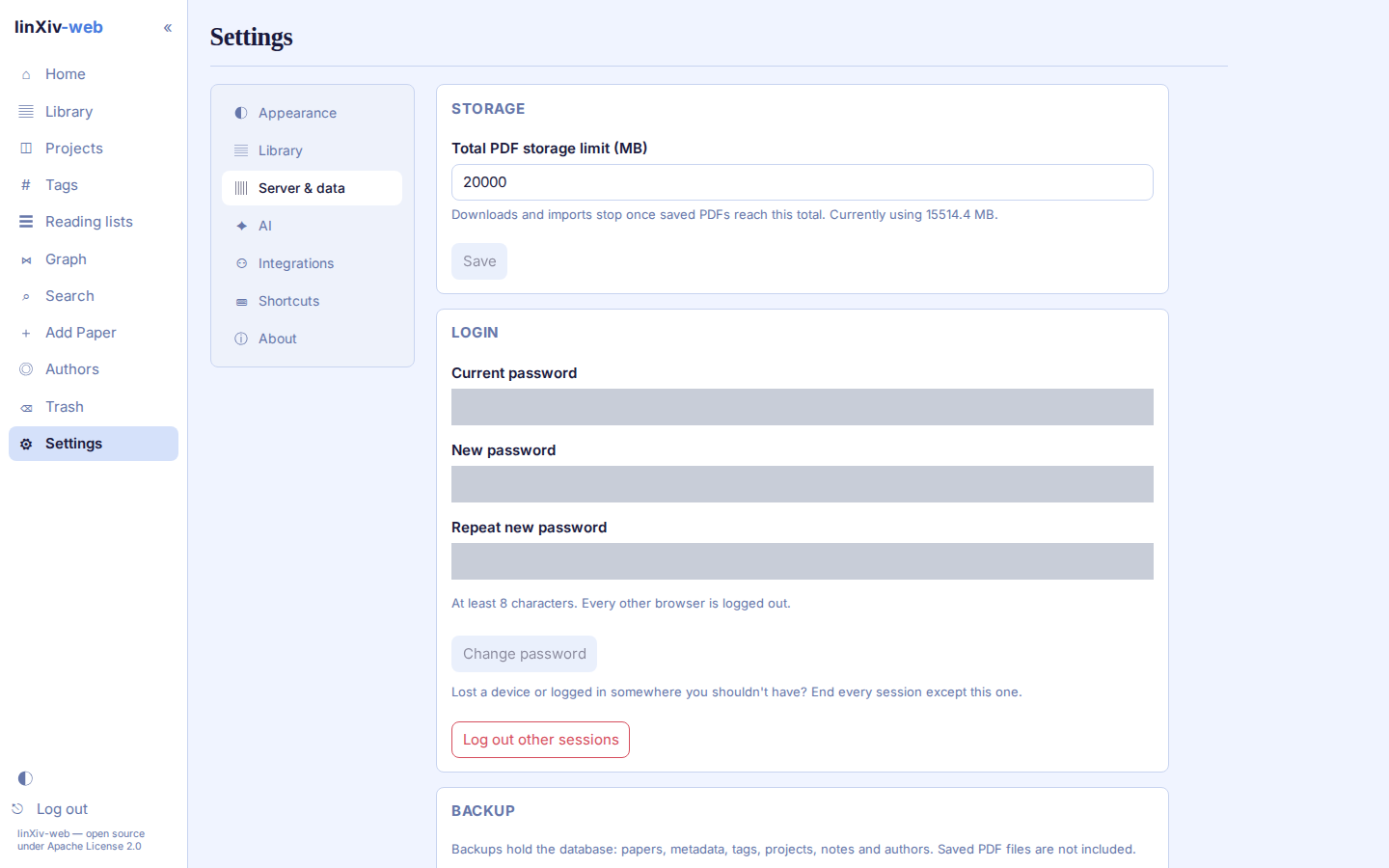Click the Log out arrow icon
The height and width of the screenshot is (868, 1389).
(17, 809)
